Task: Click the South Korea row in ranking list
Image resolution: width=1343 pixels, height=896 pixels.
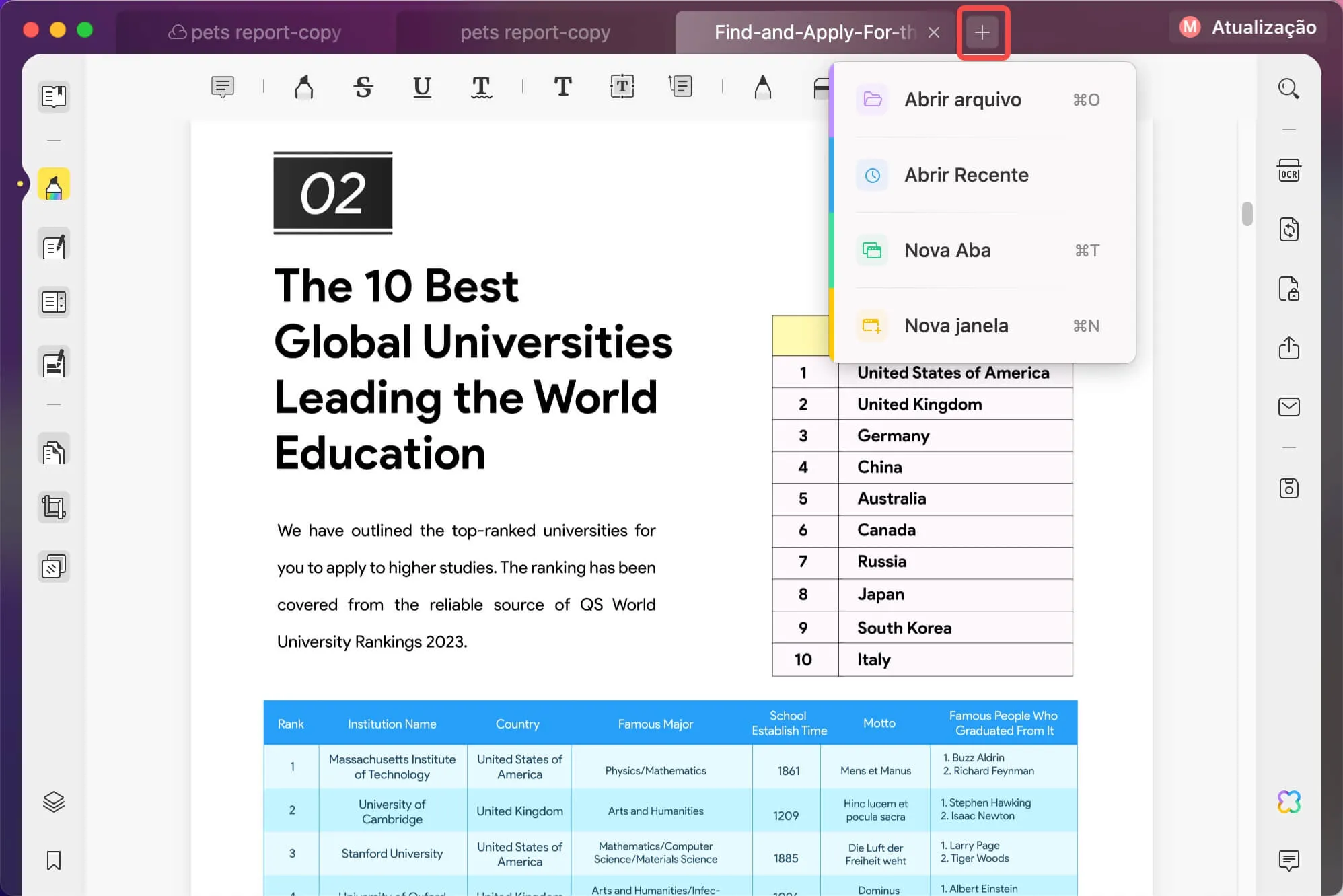Action: [922, 628]
